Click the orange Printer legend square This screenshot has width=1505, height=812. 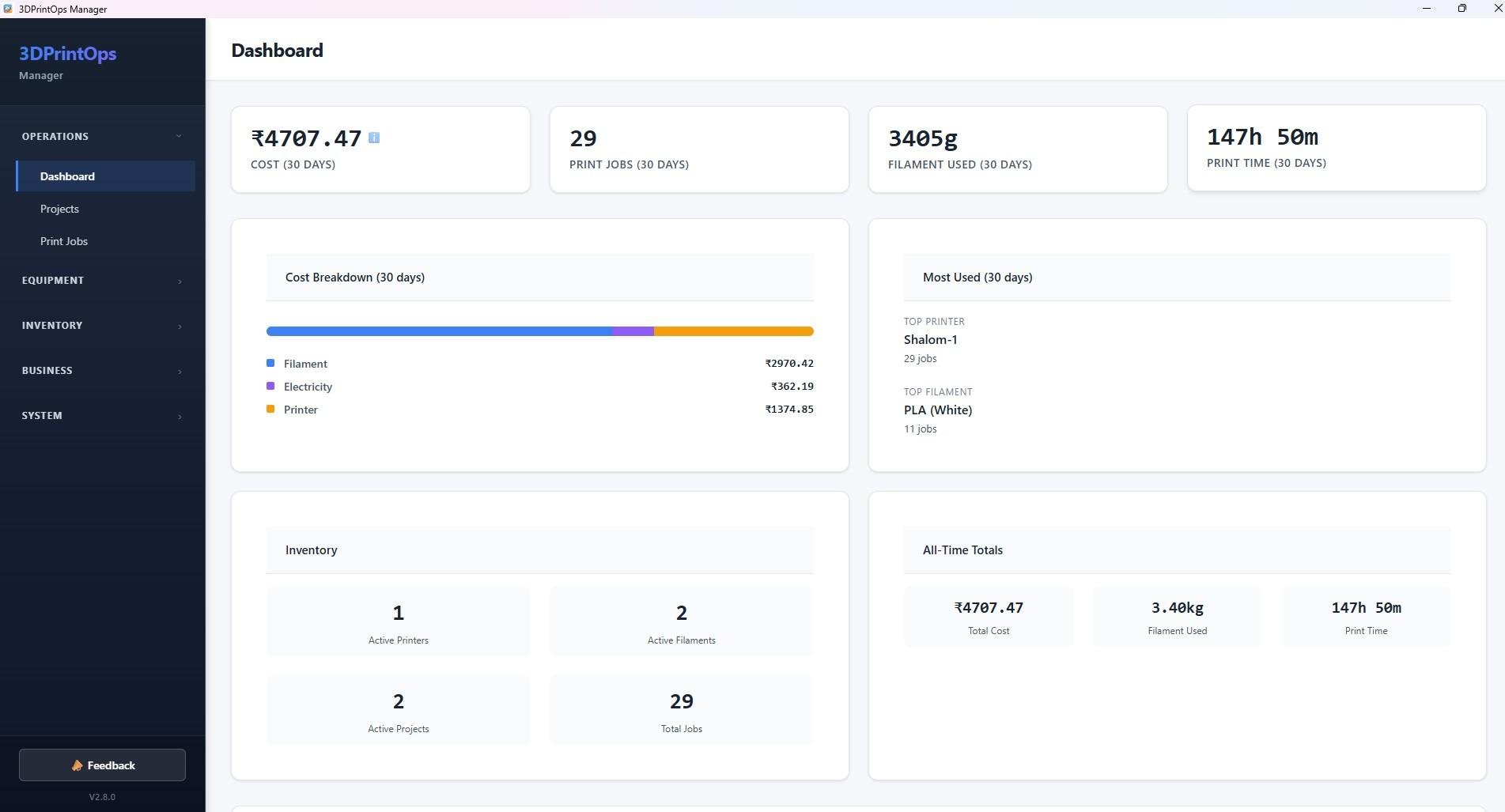(270, 409)
